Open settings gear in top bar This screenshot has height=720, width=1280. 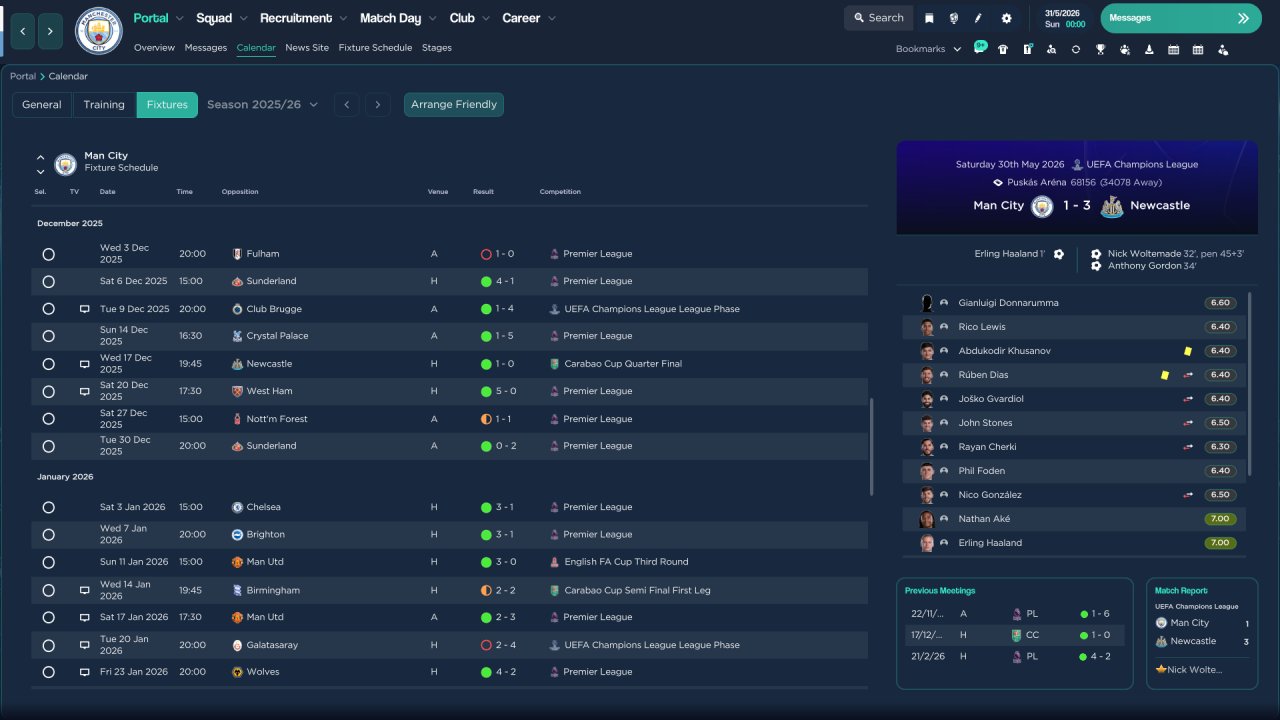point(1006,18)
